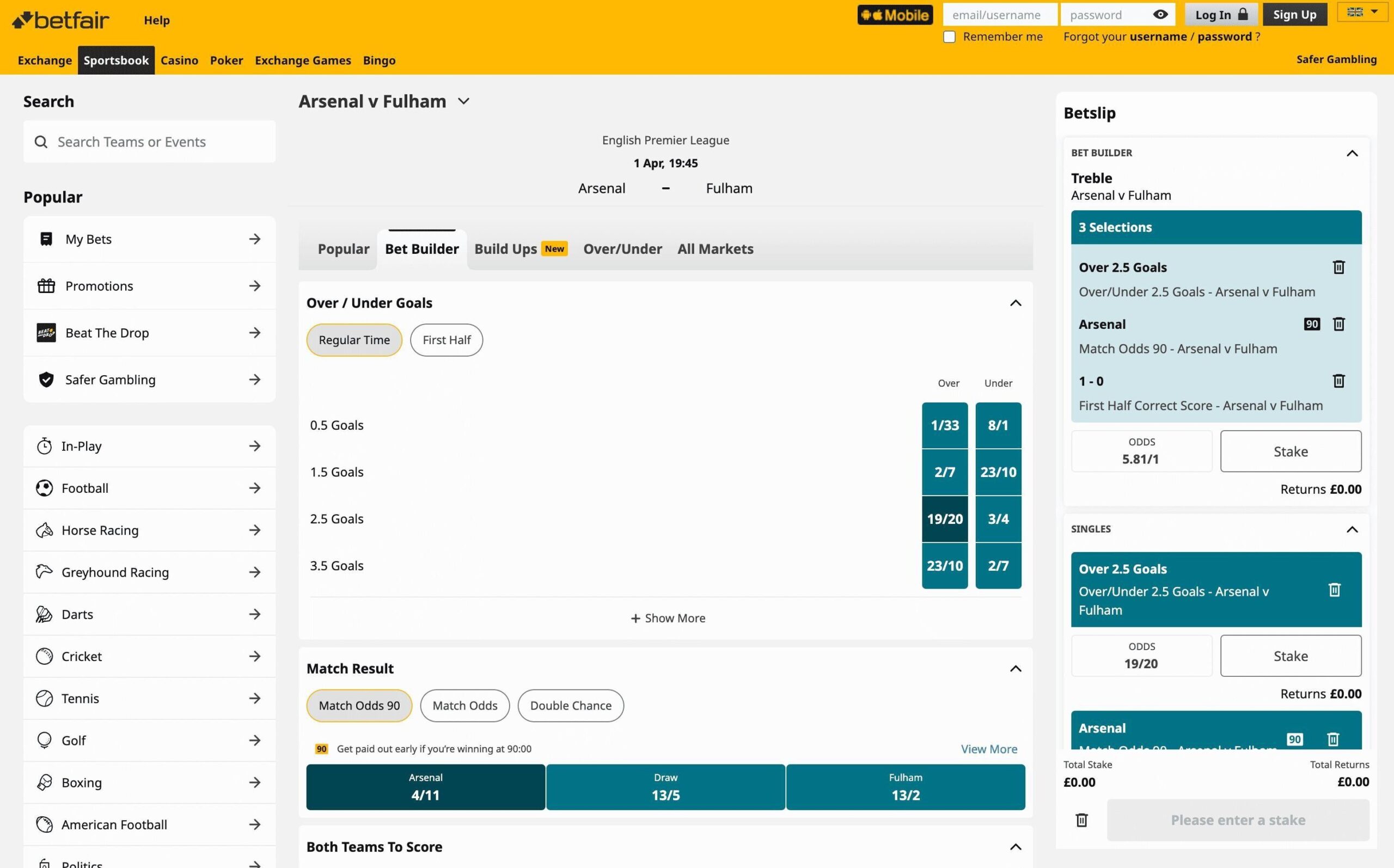Select Regular Time goals filter

(x=354, y=340)
